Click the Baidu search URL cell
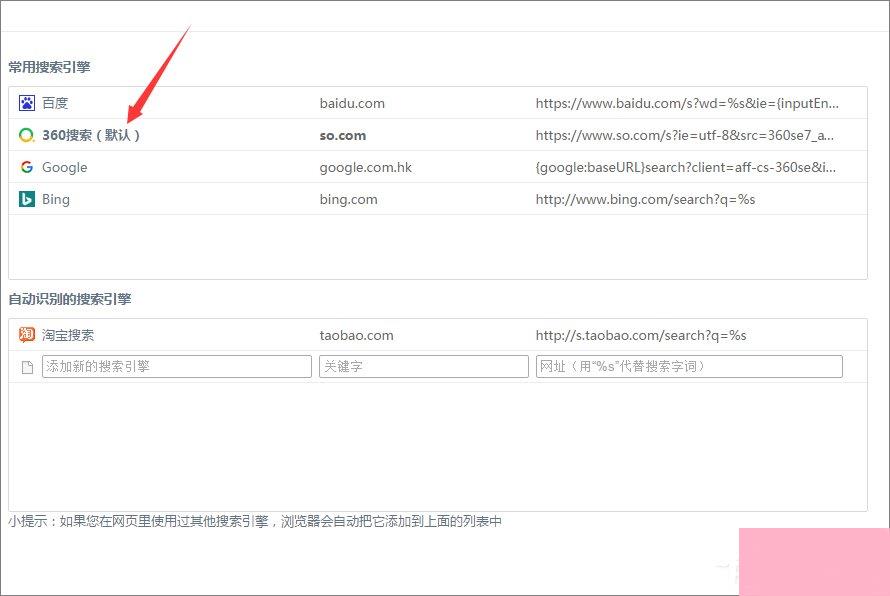Viewport: 890px width, 596px height. tap(687, 103)
